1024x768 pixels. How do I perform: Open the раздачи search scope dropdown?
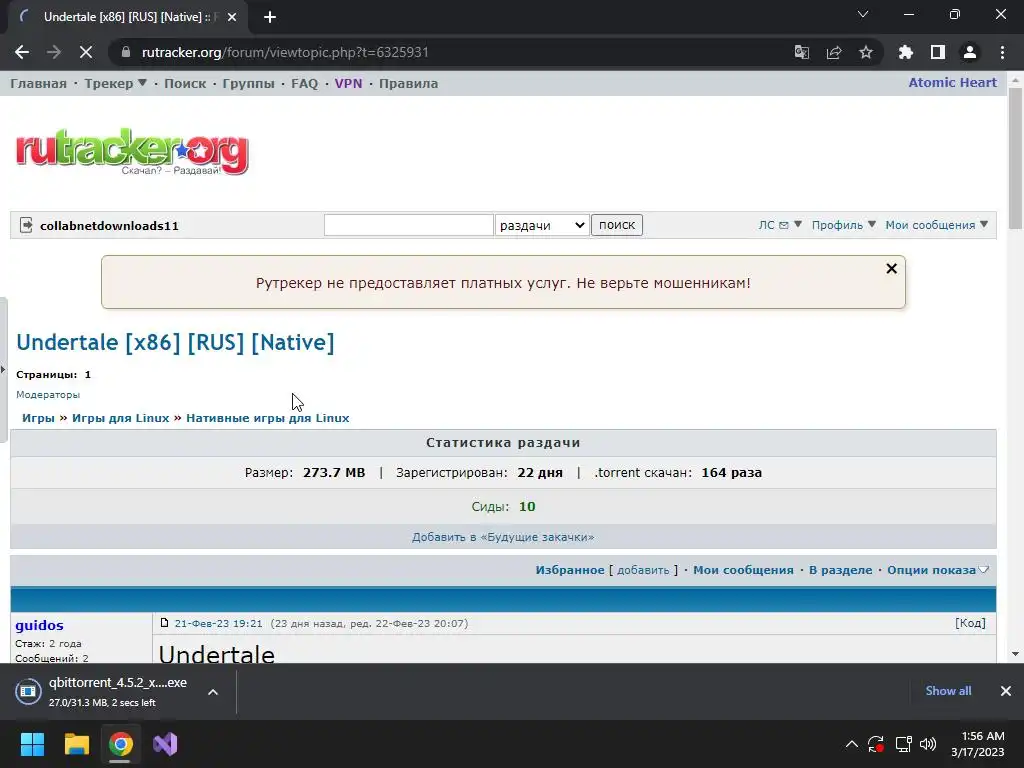point(542,225)
